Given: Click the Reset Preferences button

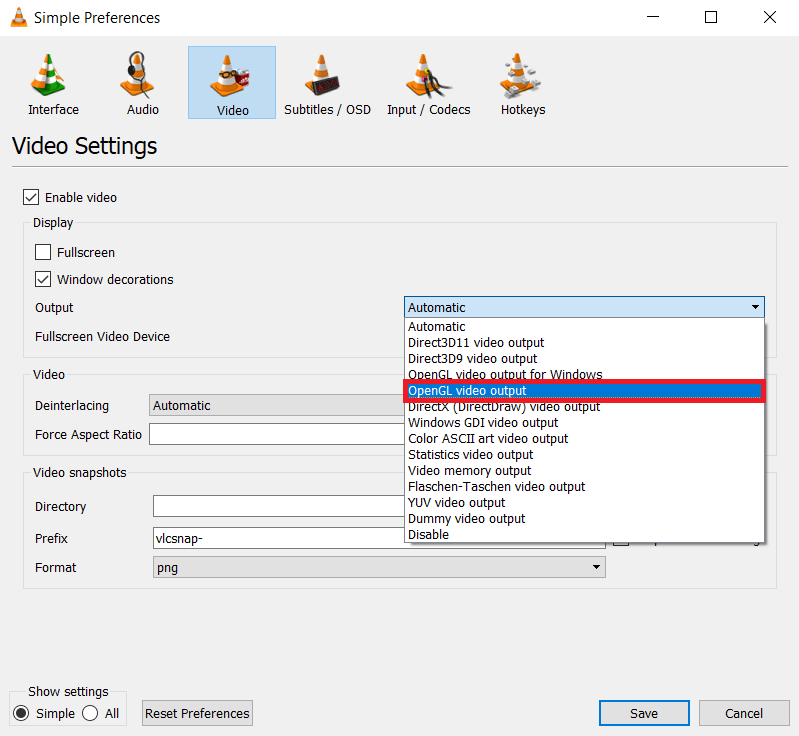Looking at the screenshot, I should pos(197,713).
